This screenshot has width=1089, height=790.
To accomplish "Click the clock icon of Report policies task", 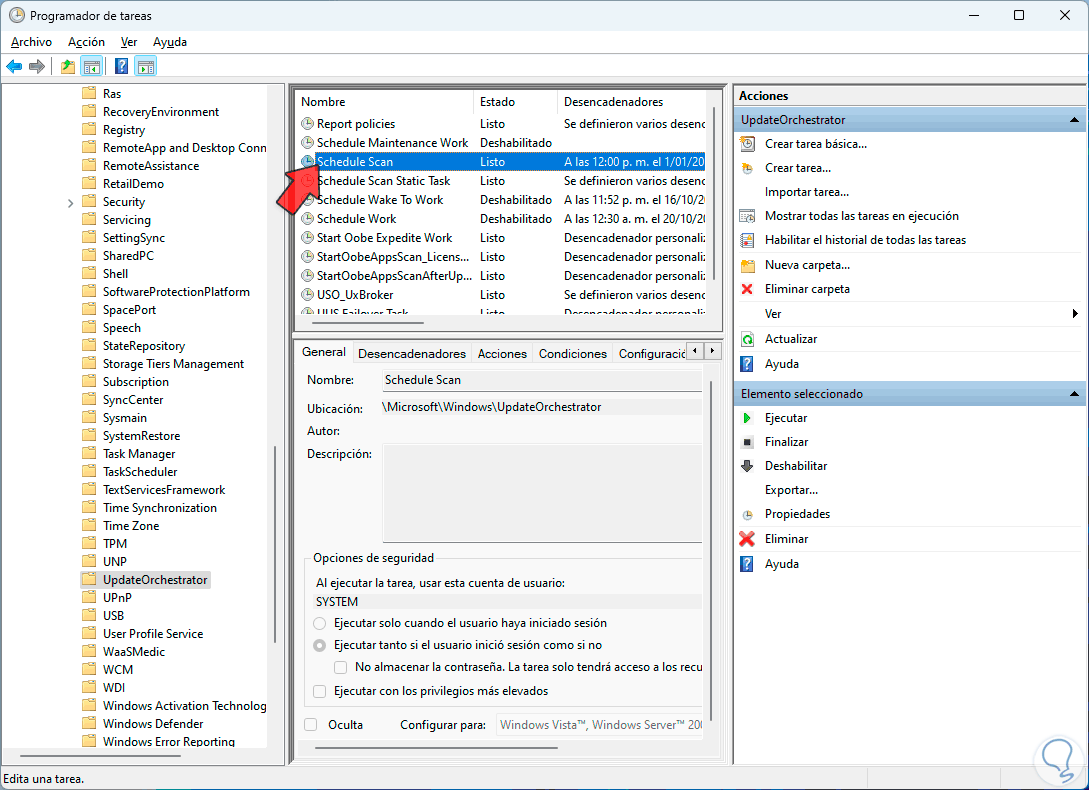I will 307,124.
